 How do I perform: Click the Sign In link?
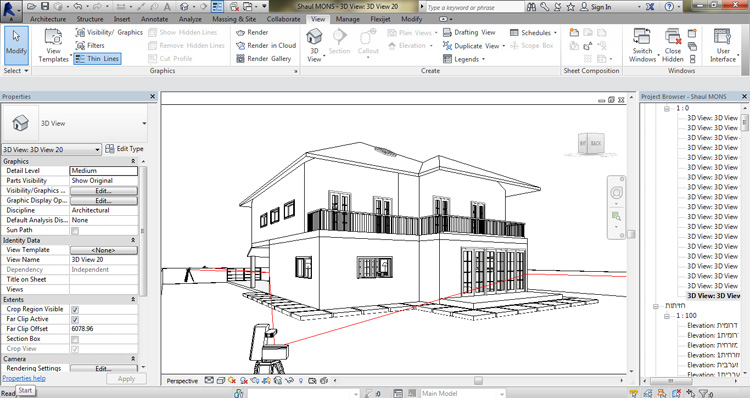point(596,7)
